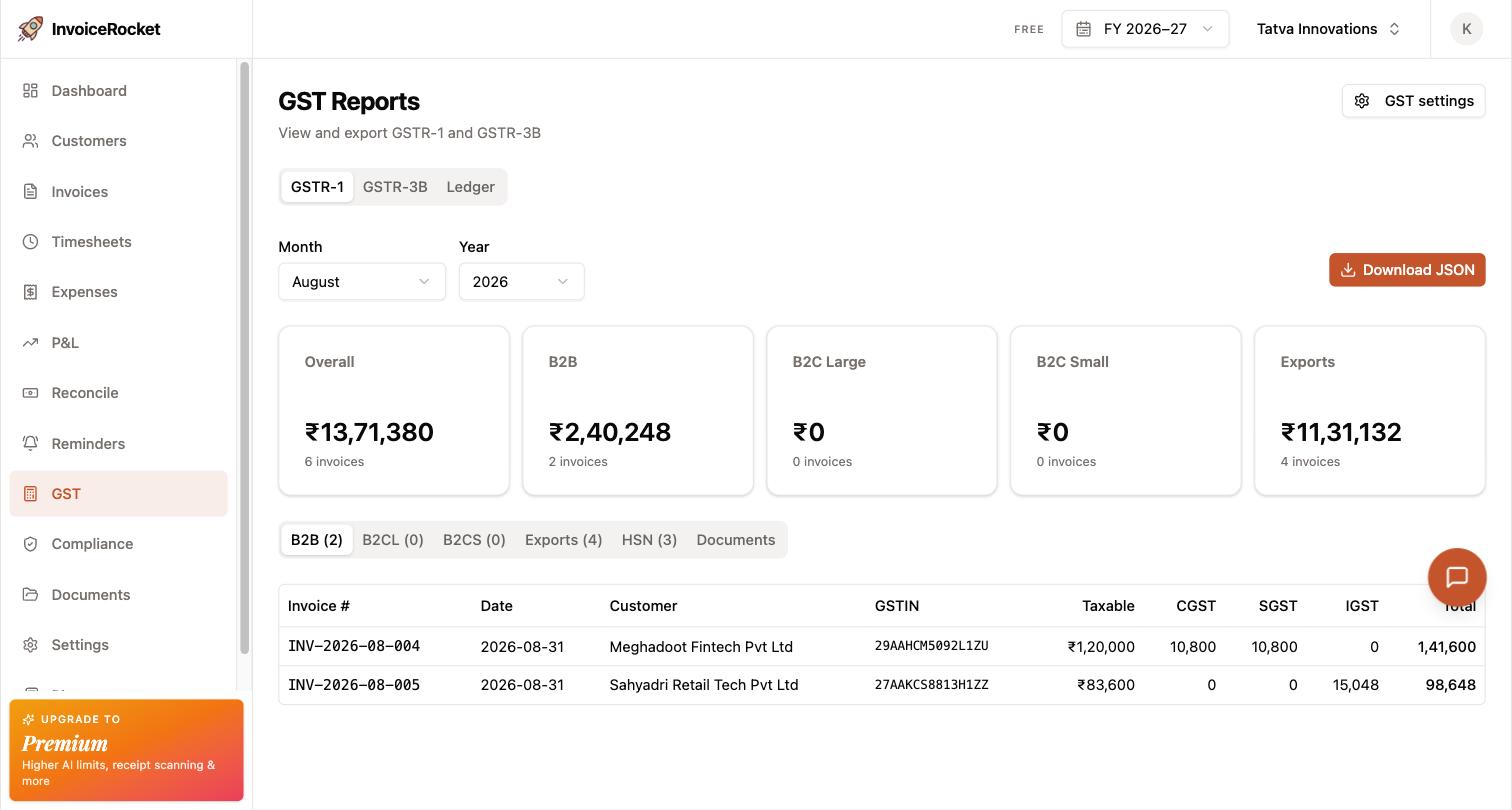
Task: Switch to the GSTR-3B tab
Action: pyautogui.click(x=395, y=187)
